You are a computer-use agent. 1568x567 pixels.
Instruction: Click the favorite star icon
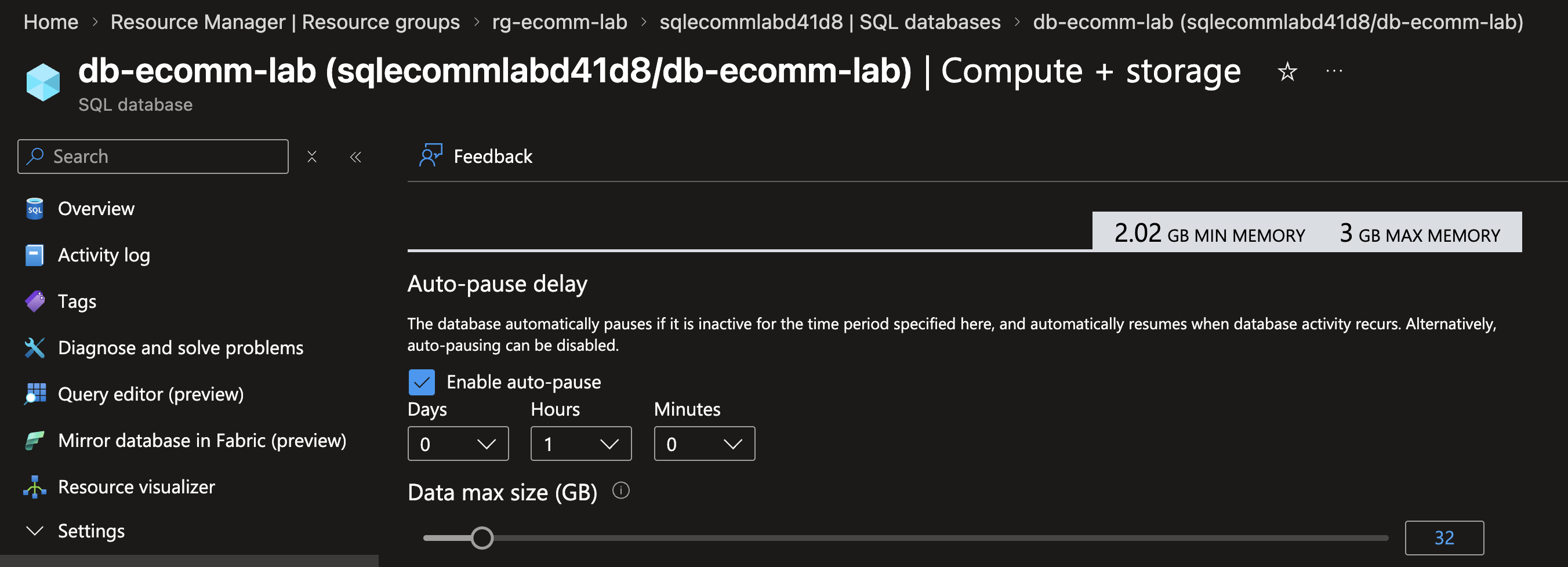coord(1287,72)
